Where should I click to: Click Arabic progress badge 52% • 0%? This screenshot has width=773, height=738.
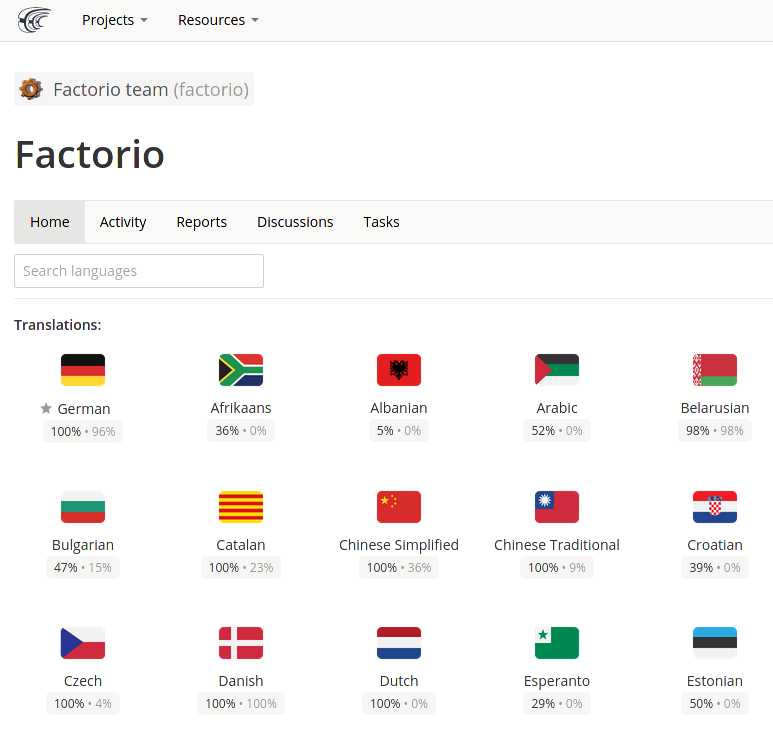pyautogui.click(x=557, y=430)
